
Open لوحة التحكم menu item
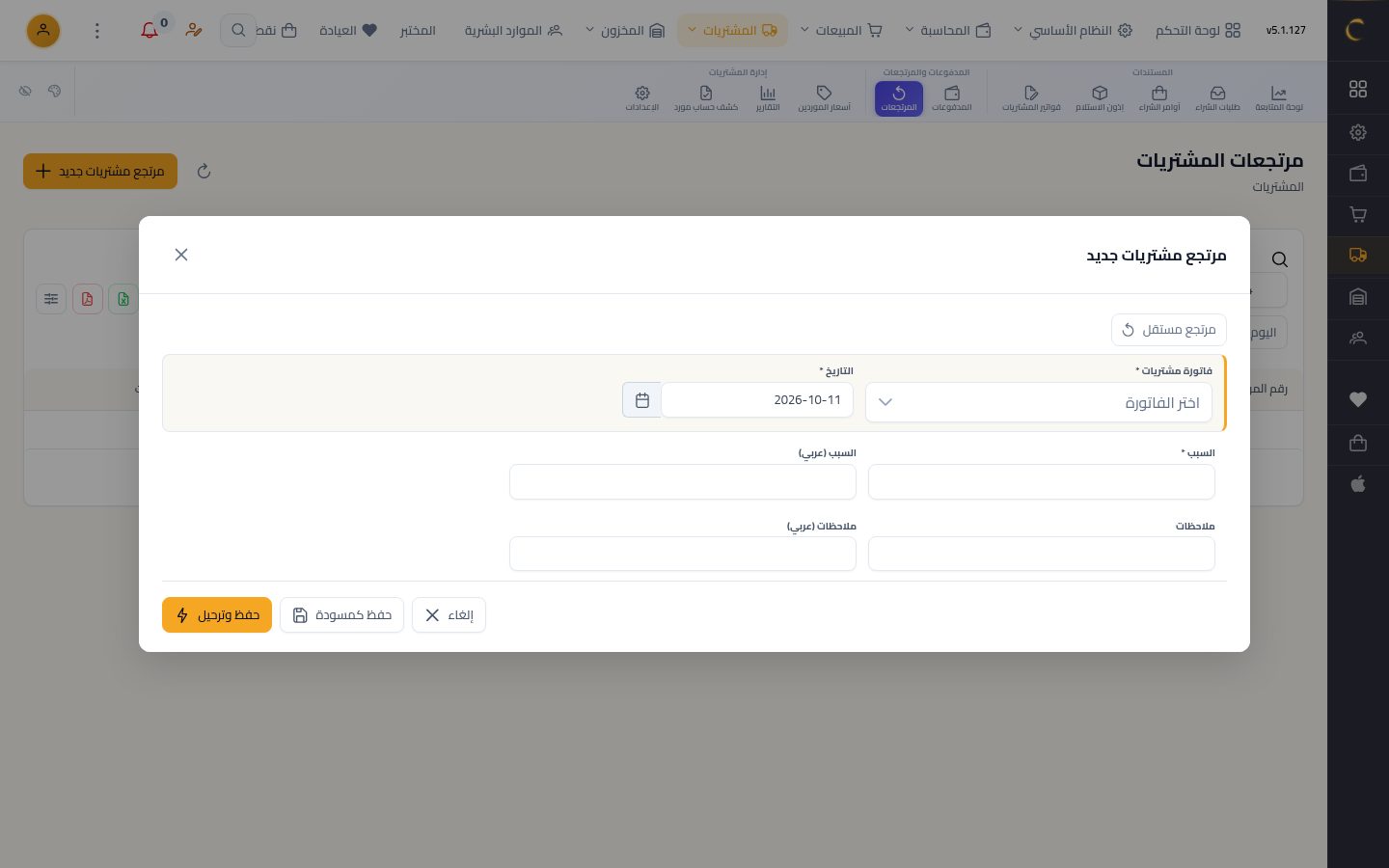click(1198, 31)
